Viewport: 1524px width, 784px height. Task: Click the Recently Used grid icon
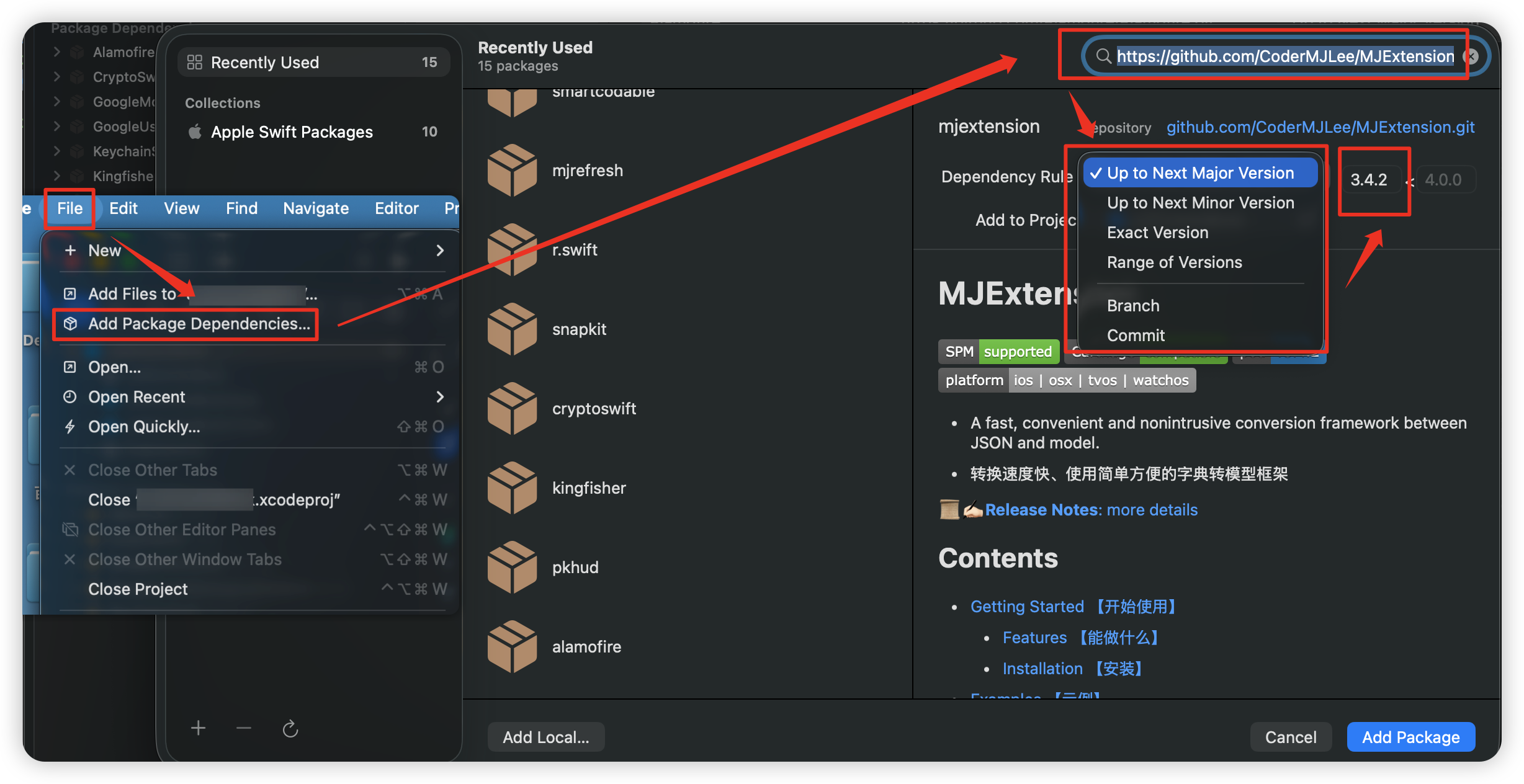click(195, 62)
